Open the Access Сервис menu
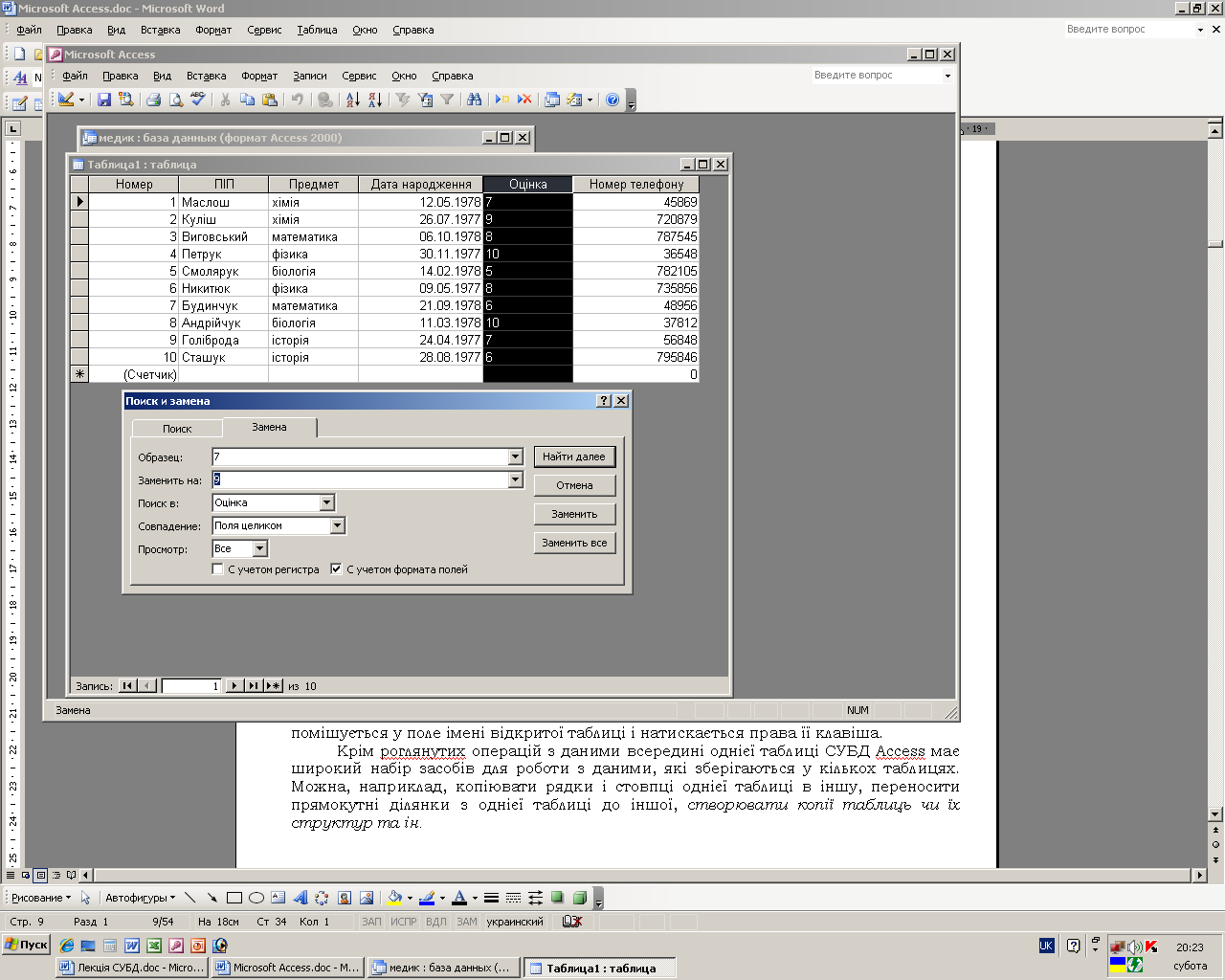 click(x=359, y=76)
